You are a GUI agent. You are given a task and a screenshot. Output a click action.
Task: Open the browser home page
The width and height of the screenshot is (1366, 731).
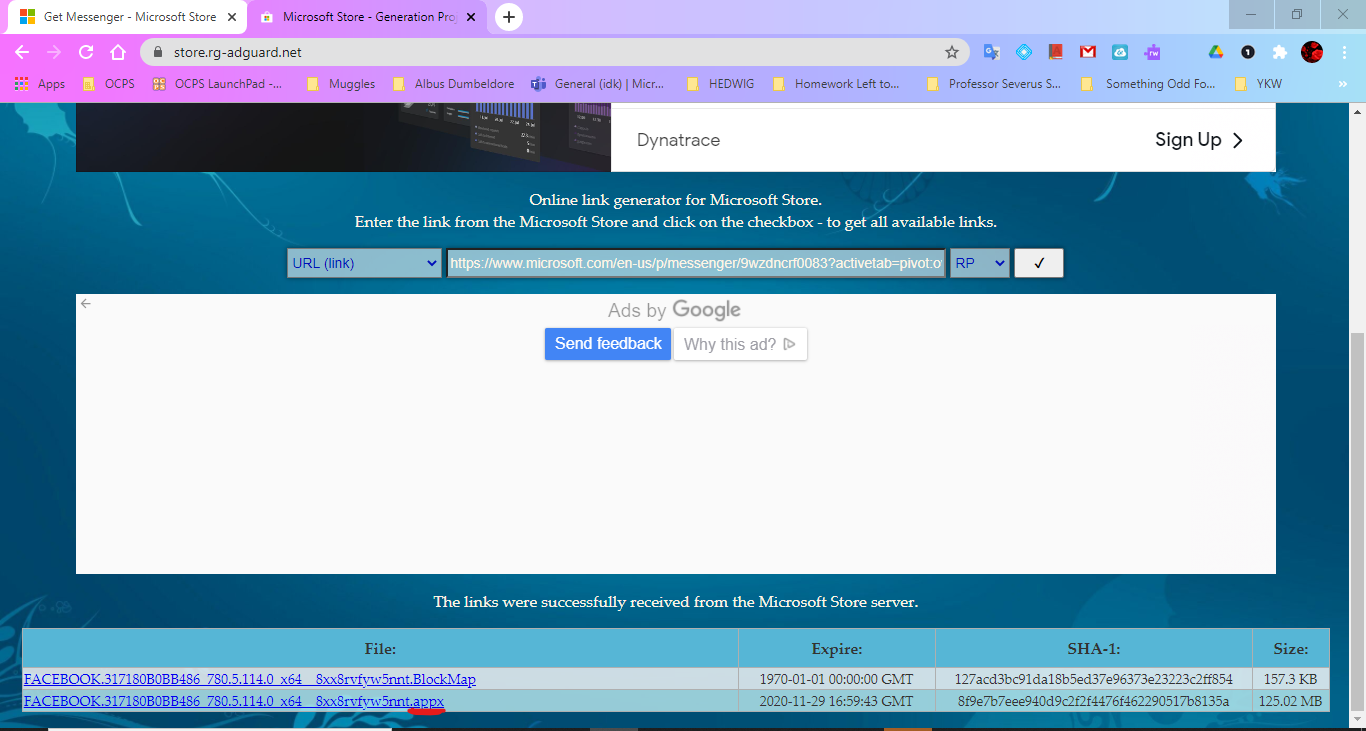coord(118,52)
